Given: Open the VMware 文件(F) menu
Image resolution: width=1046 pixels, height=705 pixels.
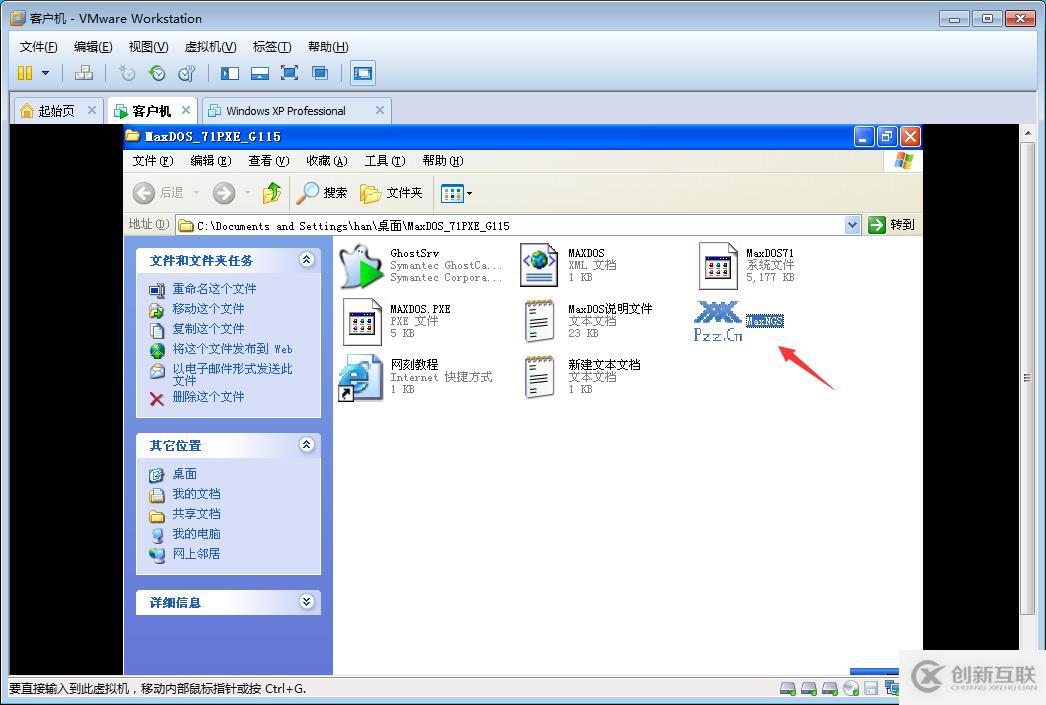Looking at the screenshot, I should click(x=39, y=47).
